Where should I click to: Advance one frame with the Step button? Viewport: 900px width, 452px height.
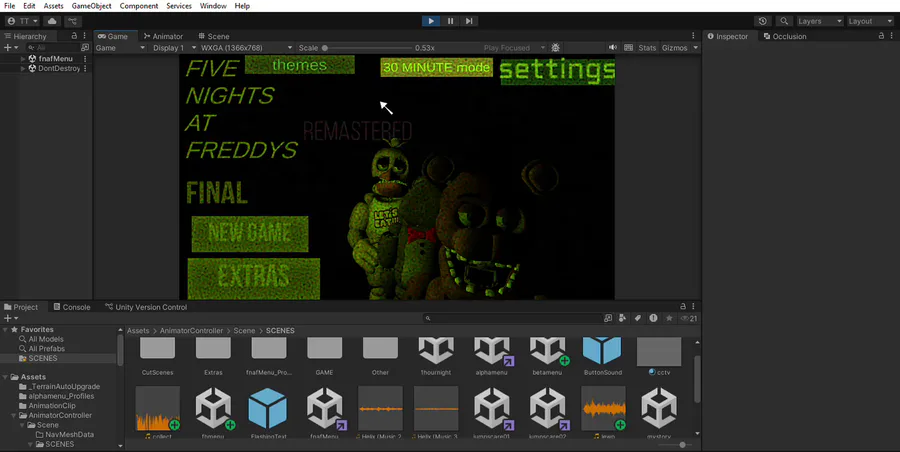tap(469, 21)
